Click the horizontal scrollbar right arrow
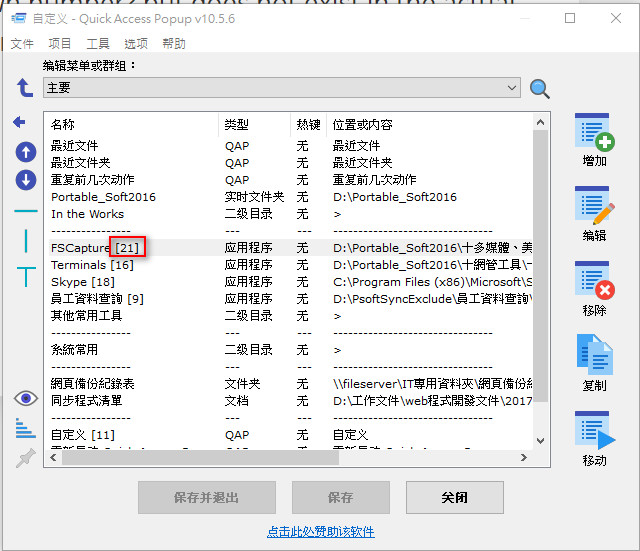The height and width of the screenshot is (551, 640). (x=524, y=458)
